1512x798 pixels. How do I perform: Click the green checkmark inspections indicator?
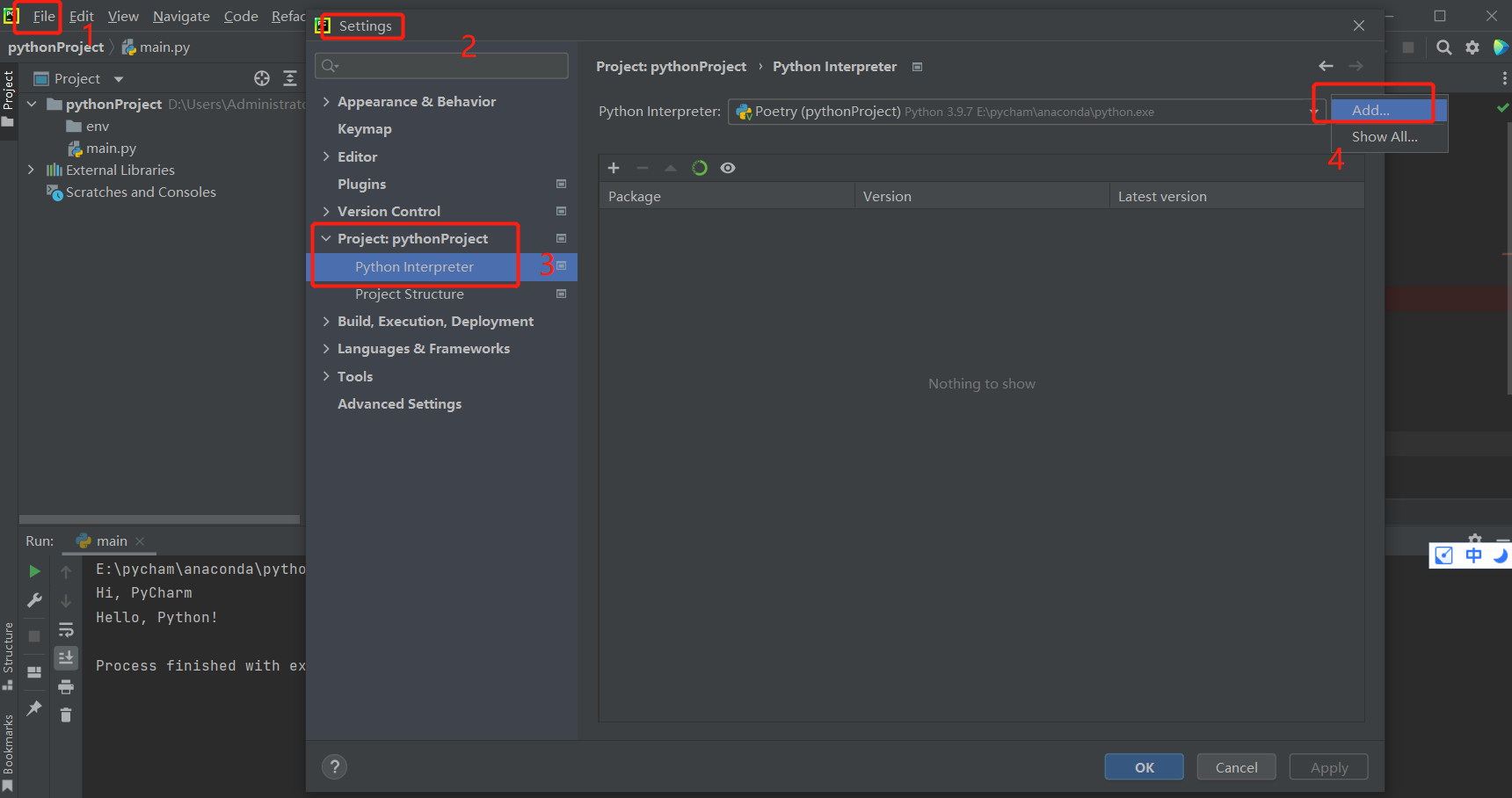pyautogui.click(x=1503, y=107)
